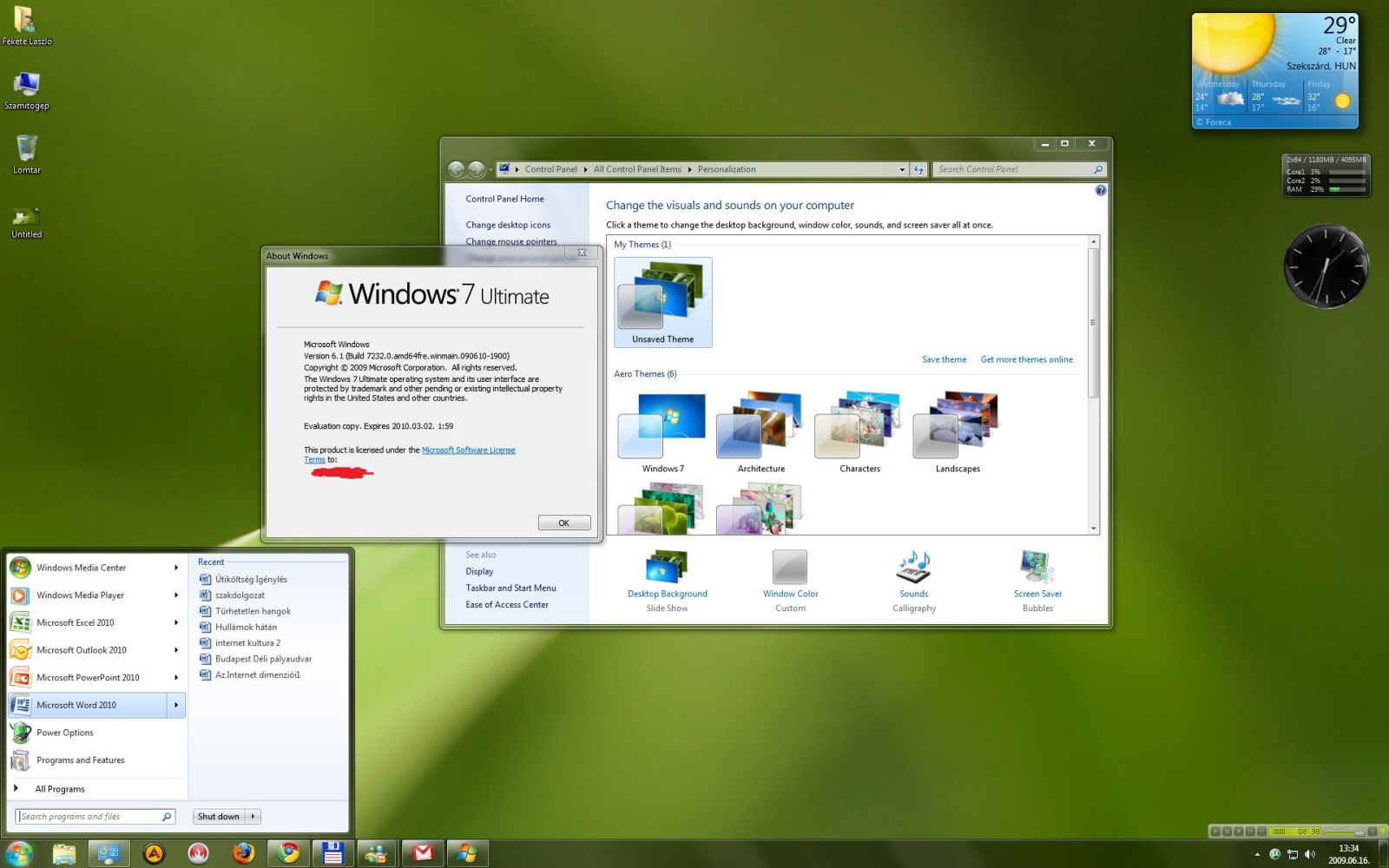The image size is (1389, 868).
Task: Go back in the Control Panel window
Action: click(457, 169)
